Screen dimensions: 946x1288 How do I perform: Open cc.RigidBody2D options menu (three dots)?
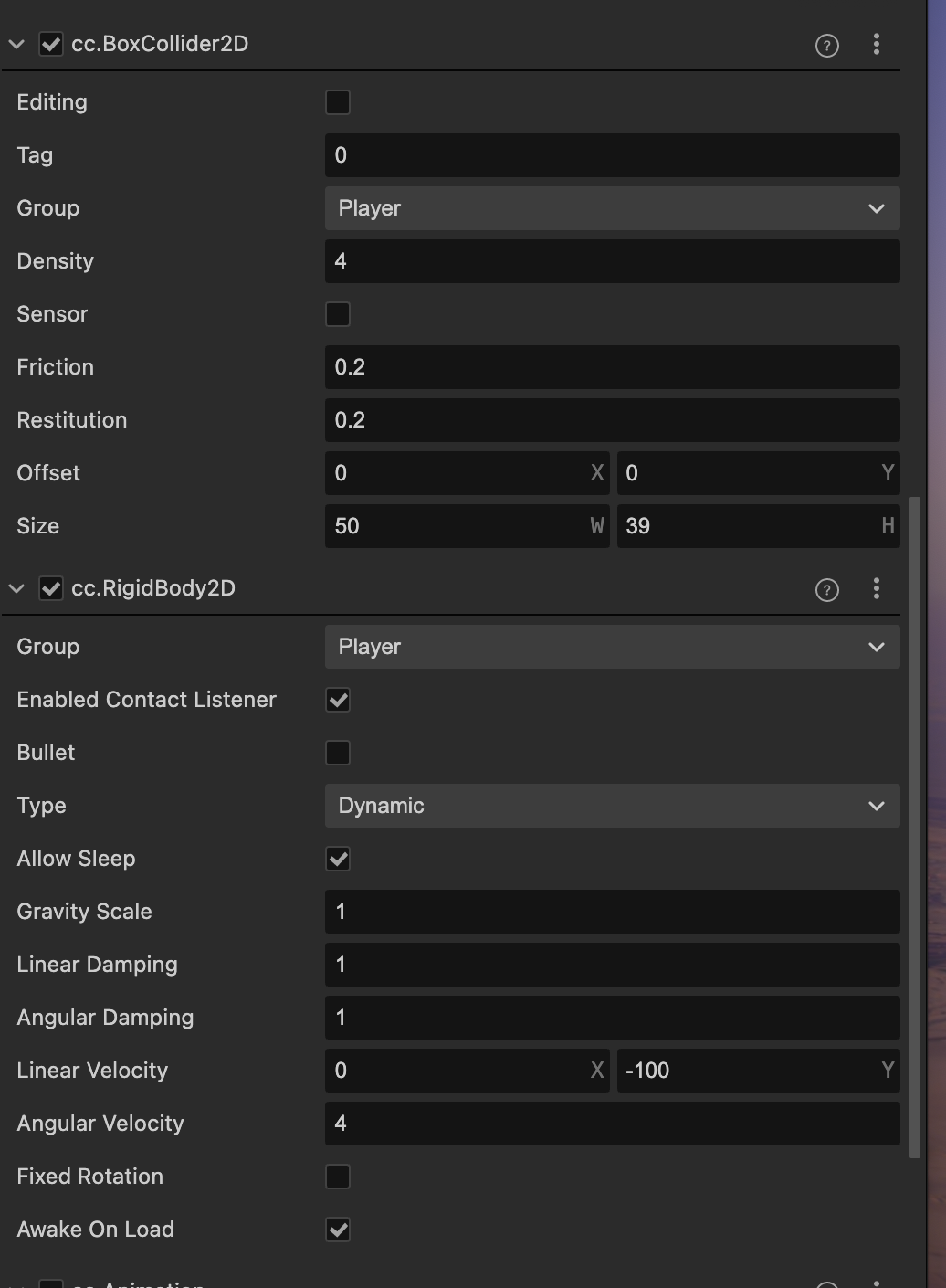[877, 589]
